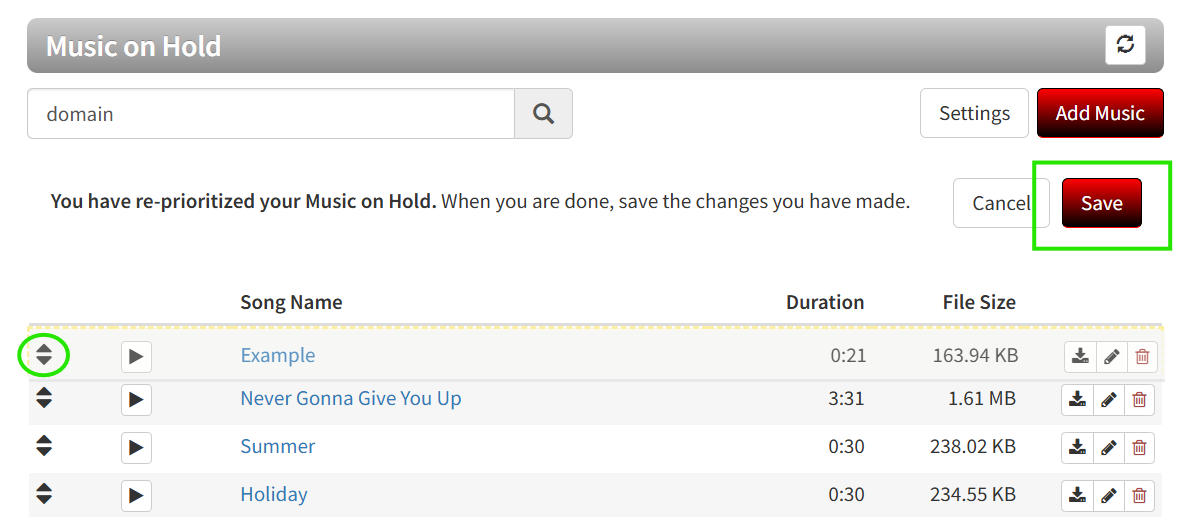Play Never Gonna Give You Up
1179x517 pixels.
click(136, 399)
